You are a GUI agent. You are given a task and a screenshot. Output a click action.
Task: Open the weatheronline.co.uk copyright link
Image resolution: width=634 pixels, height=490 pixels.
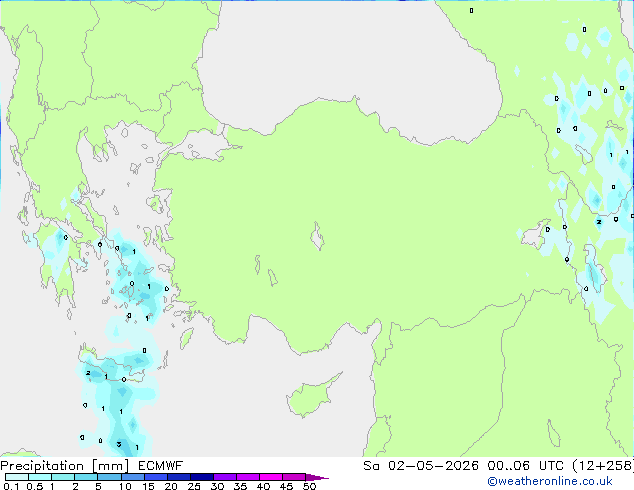pyautogui.click(x=550, y=481)
